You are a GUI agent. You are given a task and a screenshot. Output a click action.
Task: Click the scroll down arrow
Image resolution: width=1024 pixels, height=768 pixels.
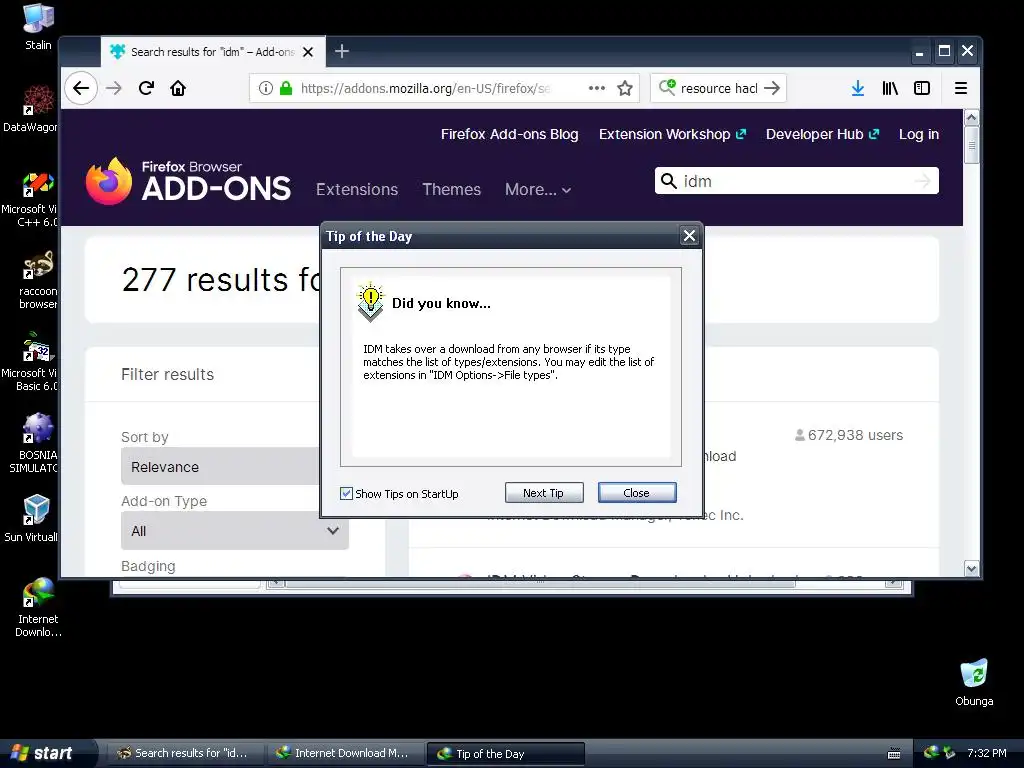pos(971,569)
